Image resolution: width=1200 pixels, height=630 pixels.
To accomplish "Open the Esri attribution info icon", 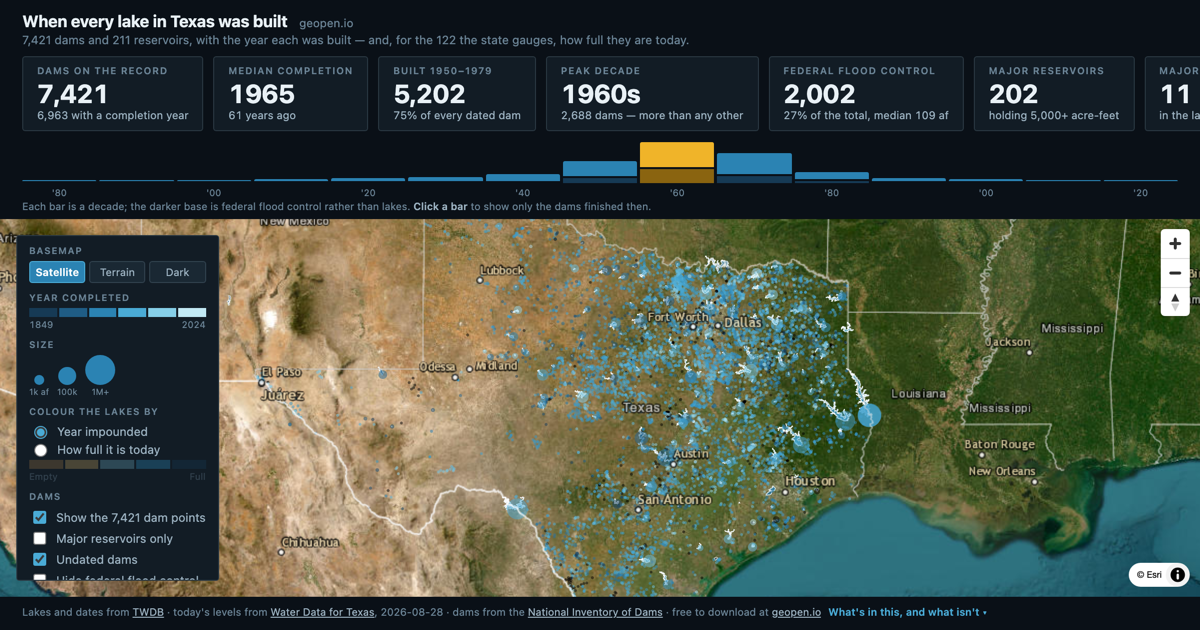I will (x=1178, y=575).
